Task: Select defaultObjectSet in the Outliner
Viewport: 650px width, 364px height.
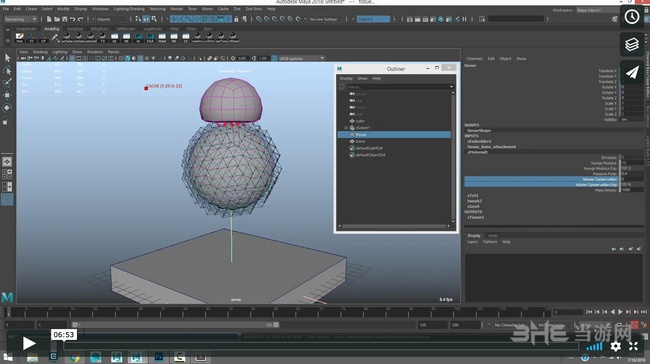Action: [371, 155]
